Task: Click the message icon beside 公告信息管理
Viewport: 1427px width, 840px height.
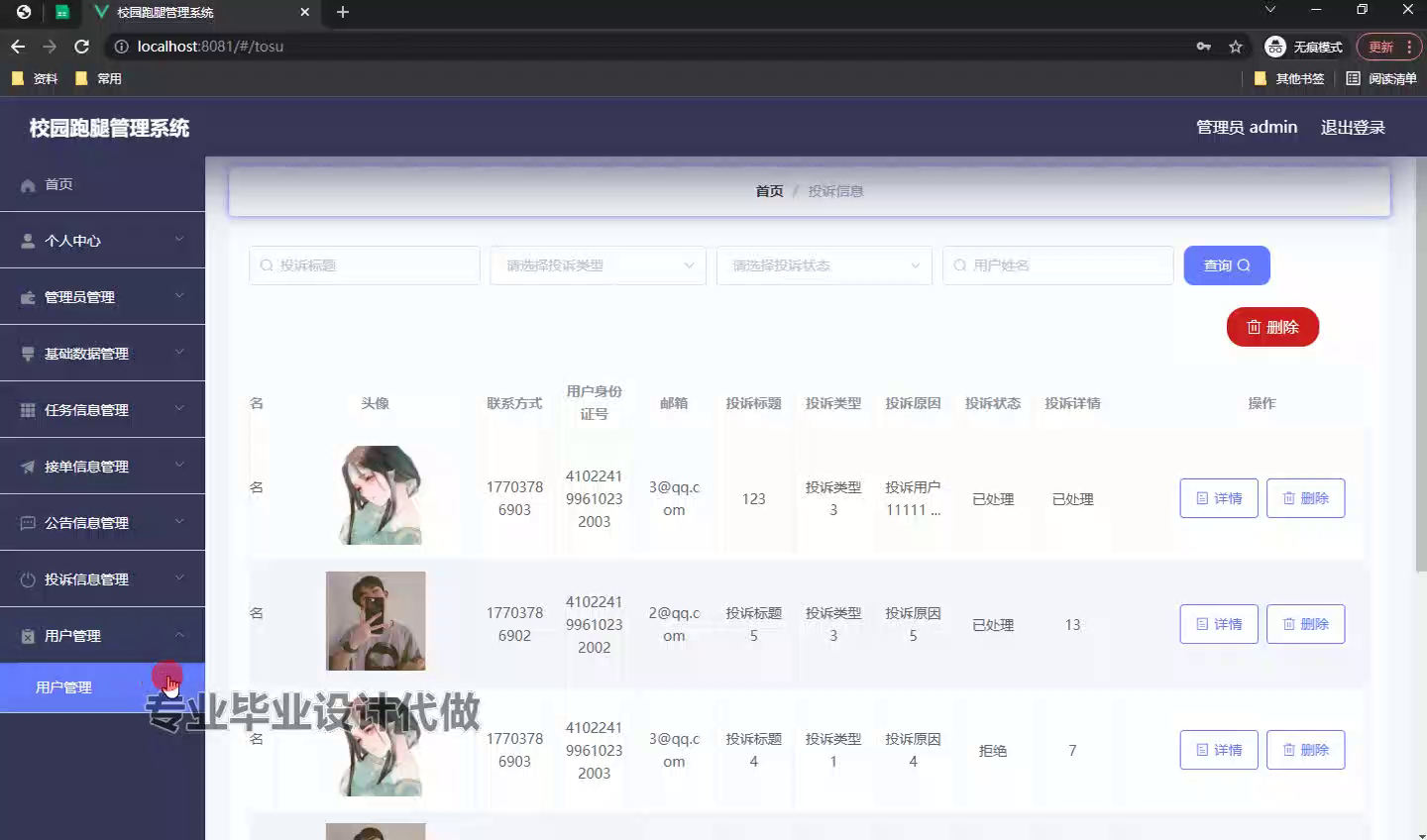Action: [x=28, y=523]
